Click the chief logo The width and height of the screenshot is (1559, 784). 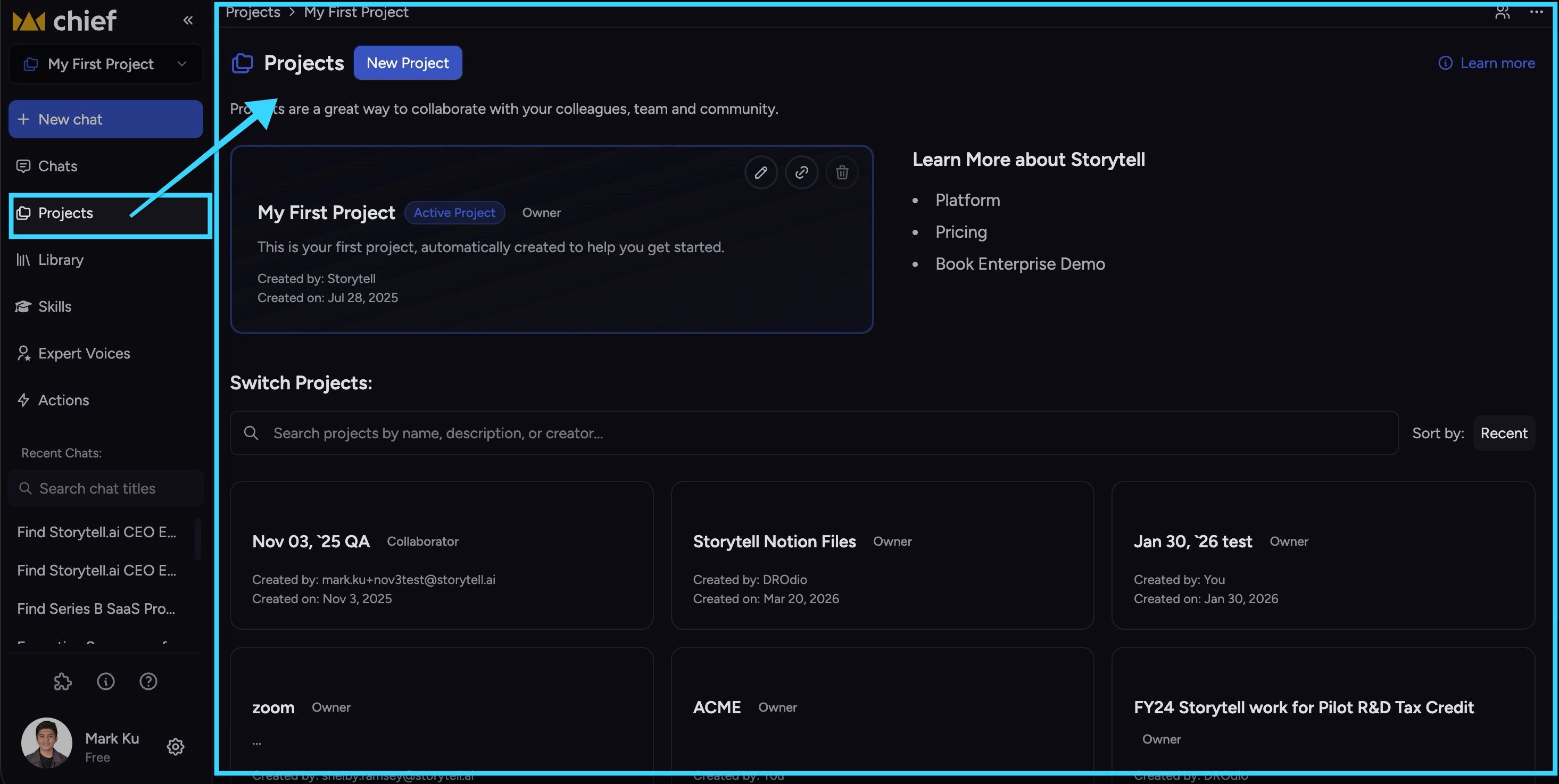[64, 21]
